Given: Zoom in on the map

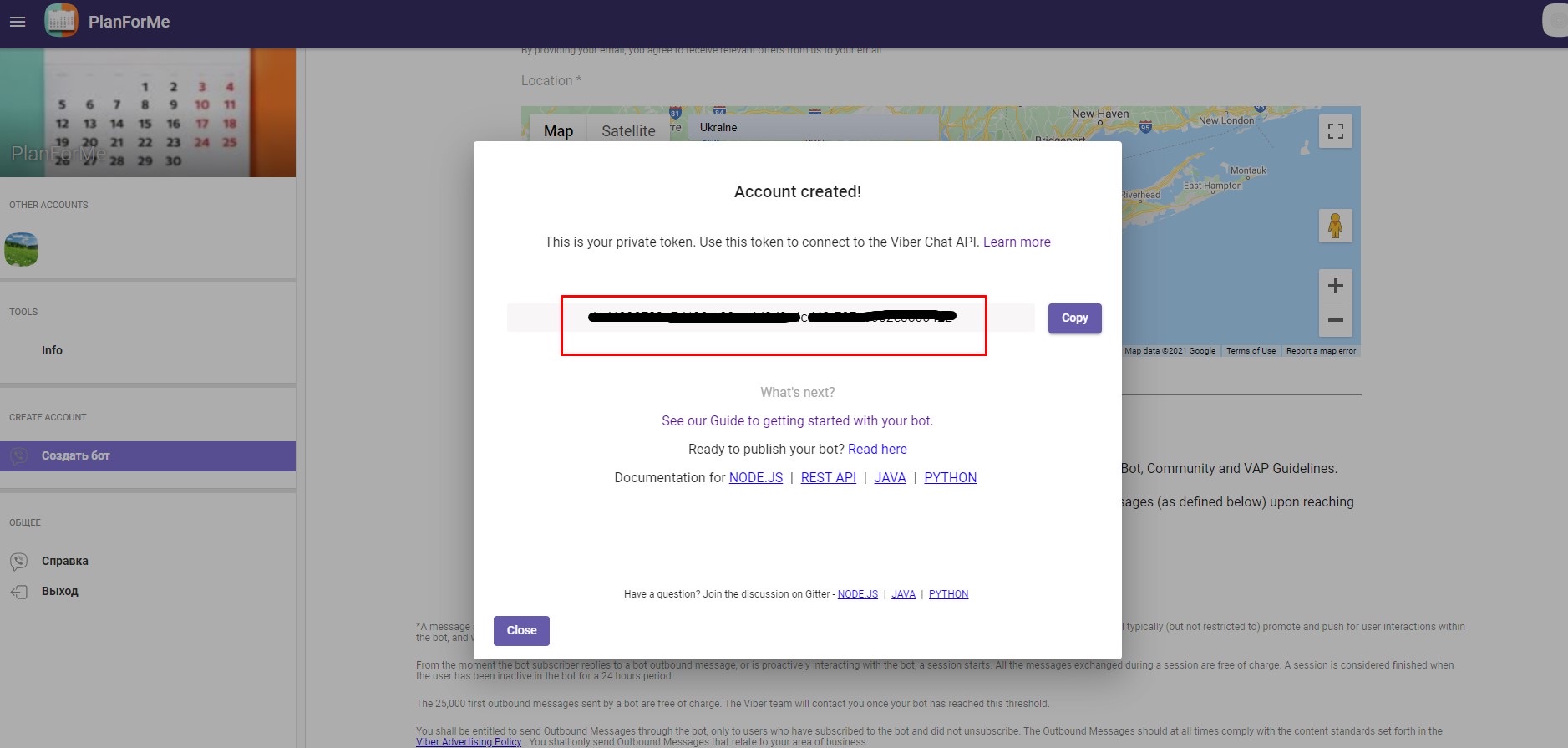Looking at the screenshot, I should click(1336, 286).
